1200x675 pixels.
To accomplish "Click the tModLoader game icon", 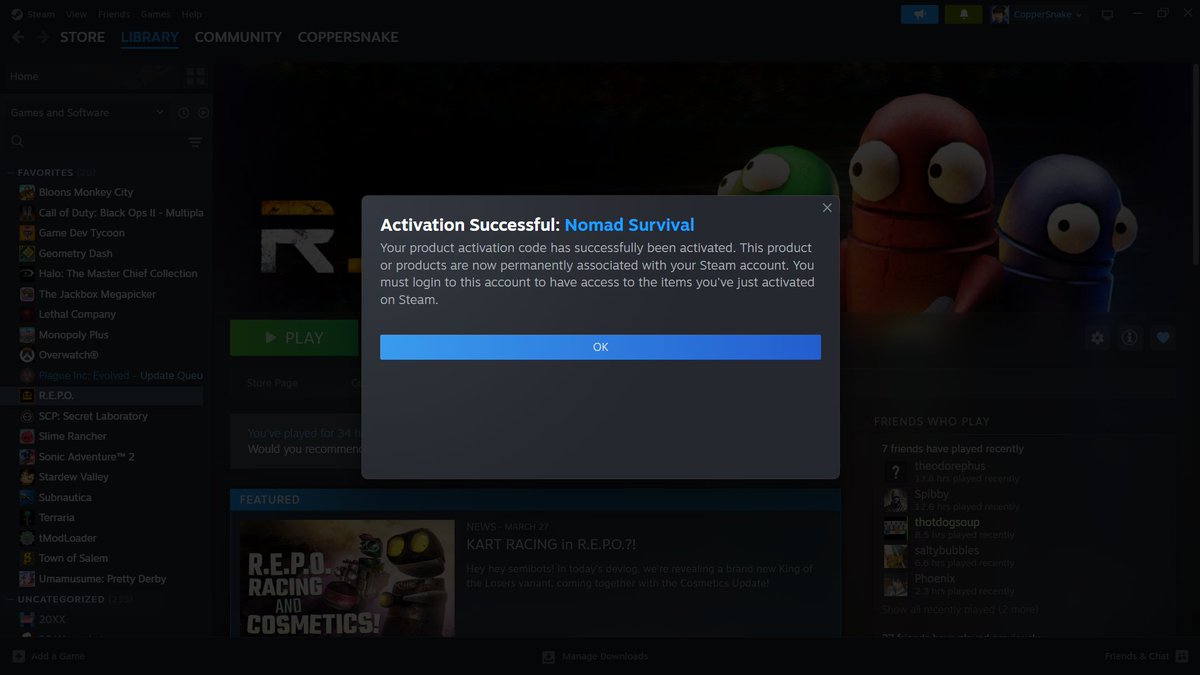I will (x=28, y=538).
